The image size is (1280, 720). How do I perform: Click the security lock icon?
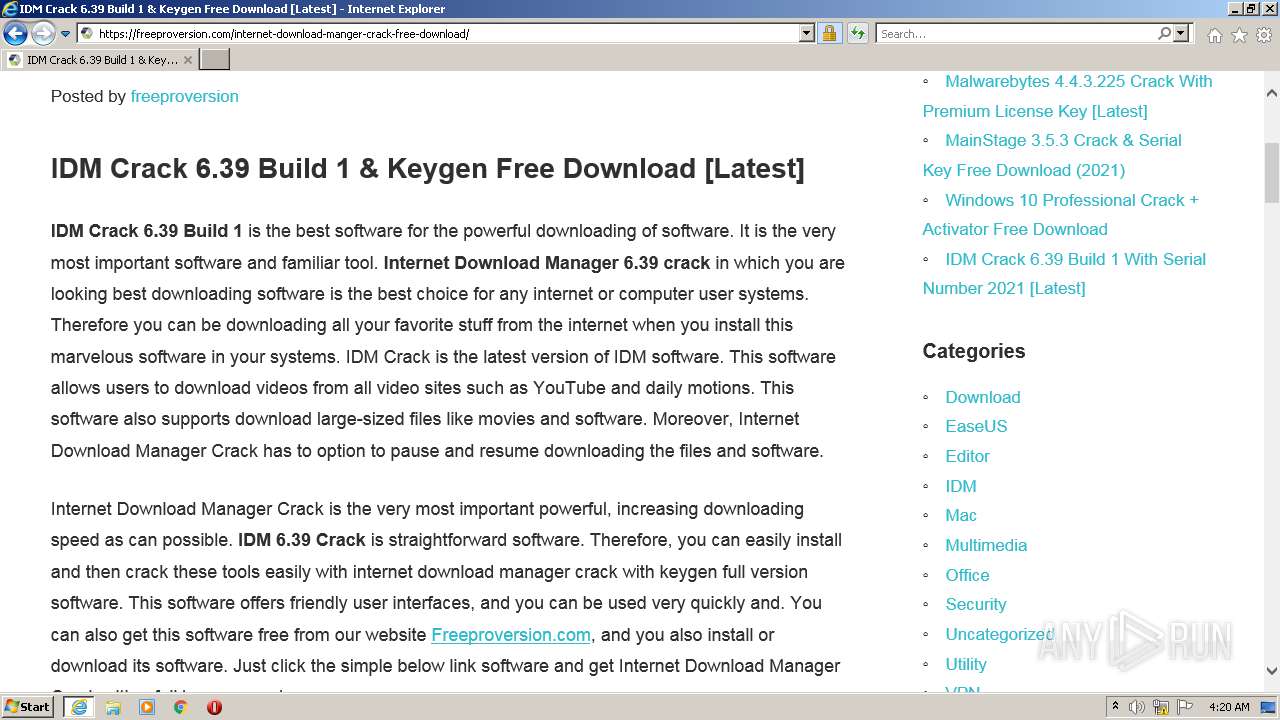point(829,34)
